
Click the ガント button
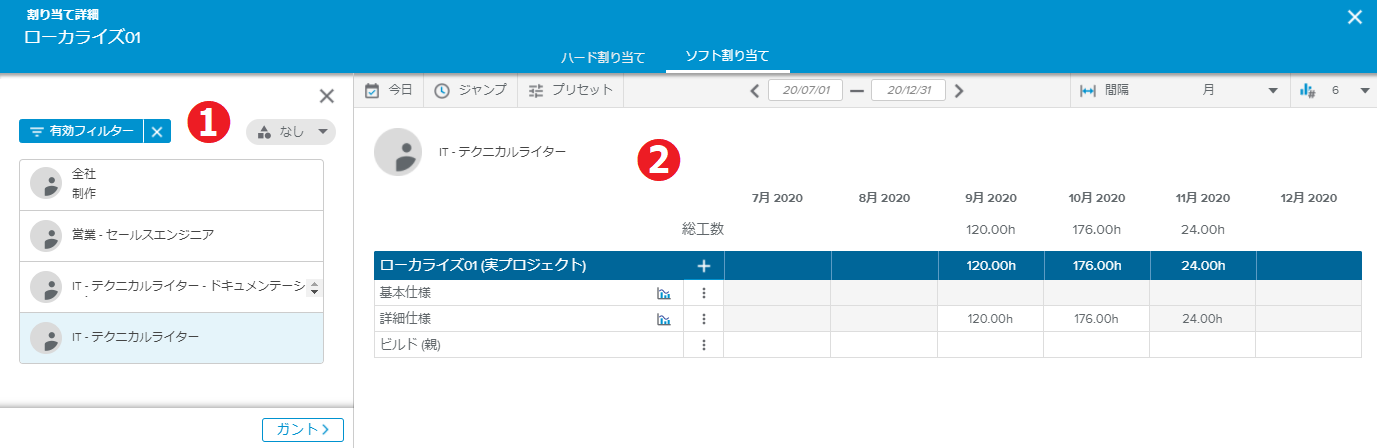[303, 430]
